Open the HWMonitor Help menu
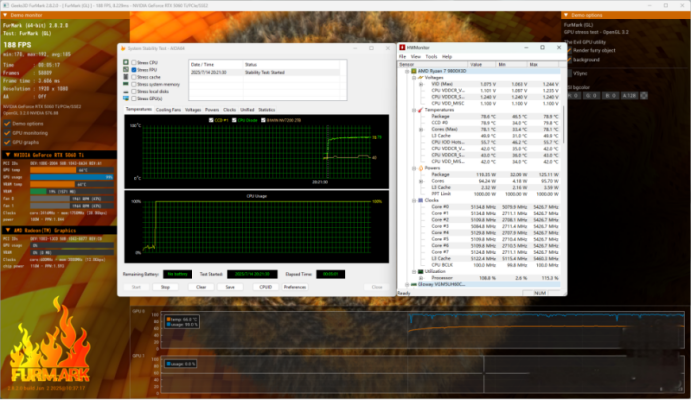This screenshot has width=692, height=401. coord(447,56)
